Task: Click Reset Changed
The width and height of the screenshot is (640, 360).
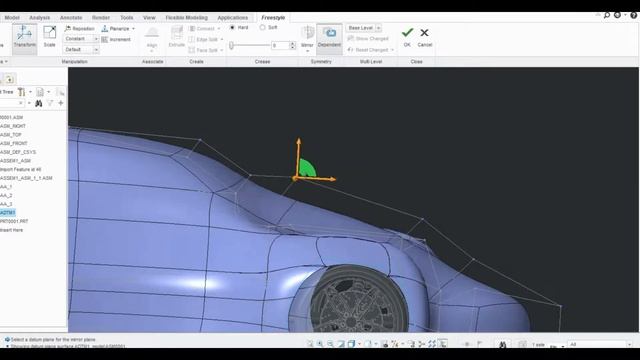Action: tap(368, 50)
